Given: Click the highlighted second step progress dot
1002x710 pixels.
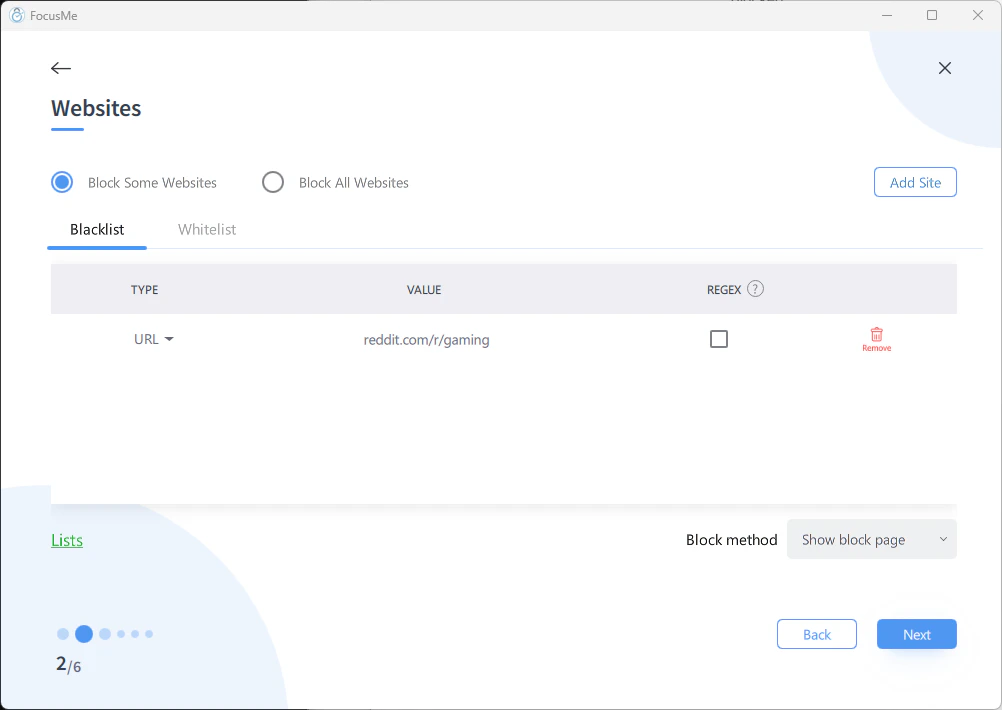Looking at the screenshot, I should point(84,634).
